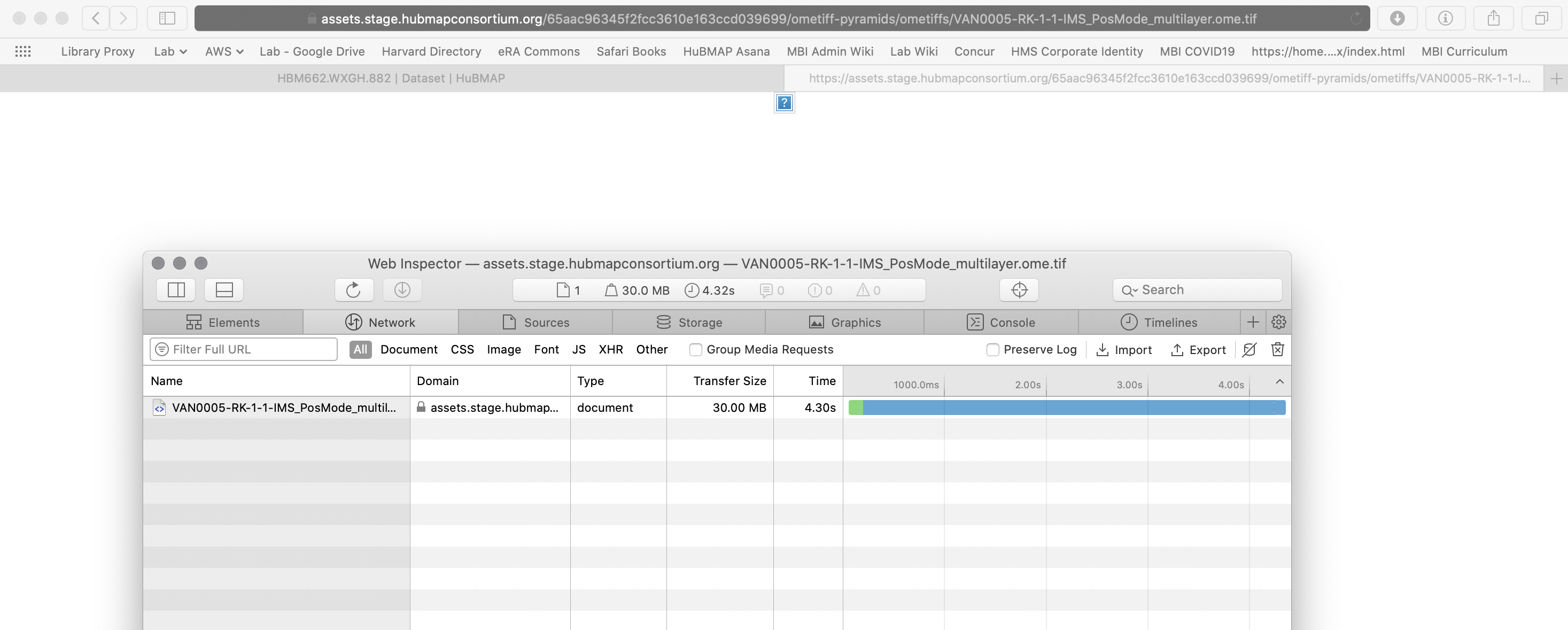This screenshot has height=630, width=1568.
Task: Clear network items using the trash icon
Action: pyautogui.click(x=1277, y=349)
